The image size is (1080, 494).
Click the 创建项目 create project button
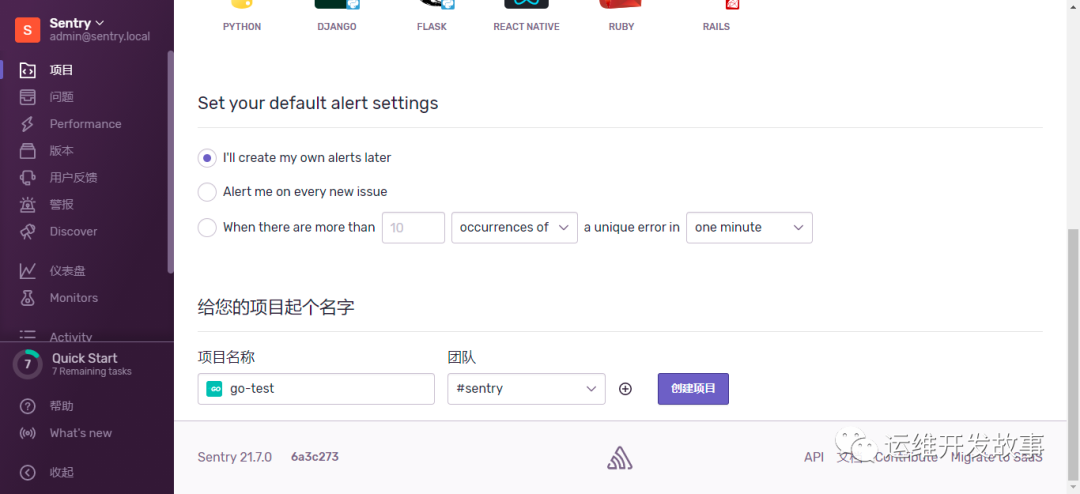(x=693, y=389)
